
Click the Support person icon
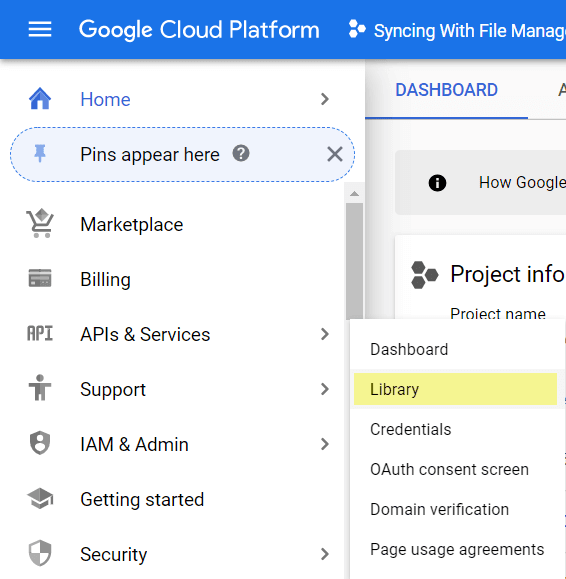(40, 388)
